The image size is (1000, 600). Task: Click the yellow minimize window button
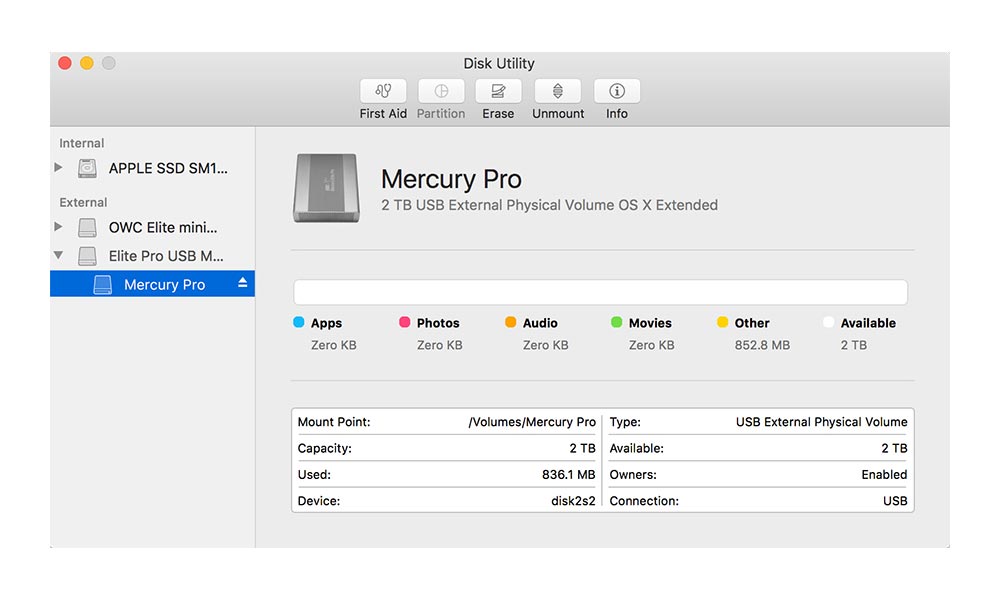pyautogui.click(x=87, y=63)
